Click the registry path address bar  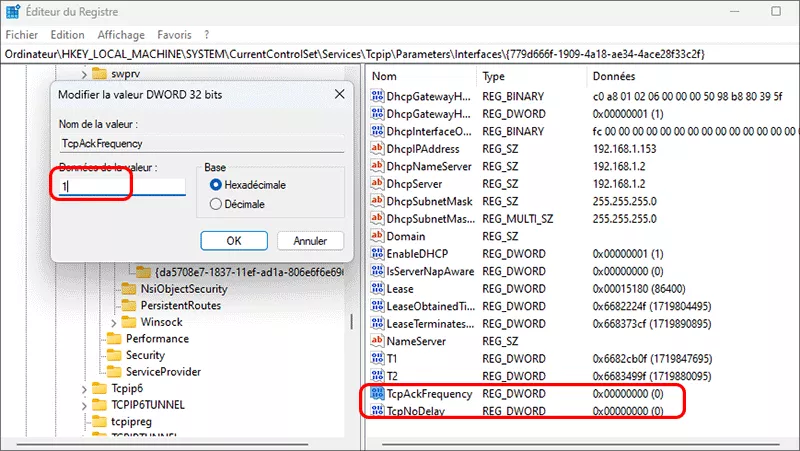(400, 53)
